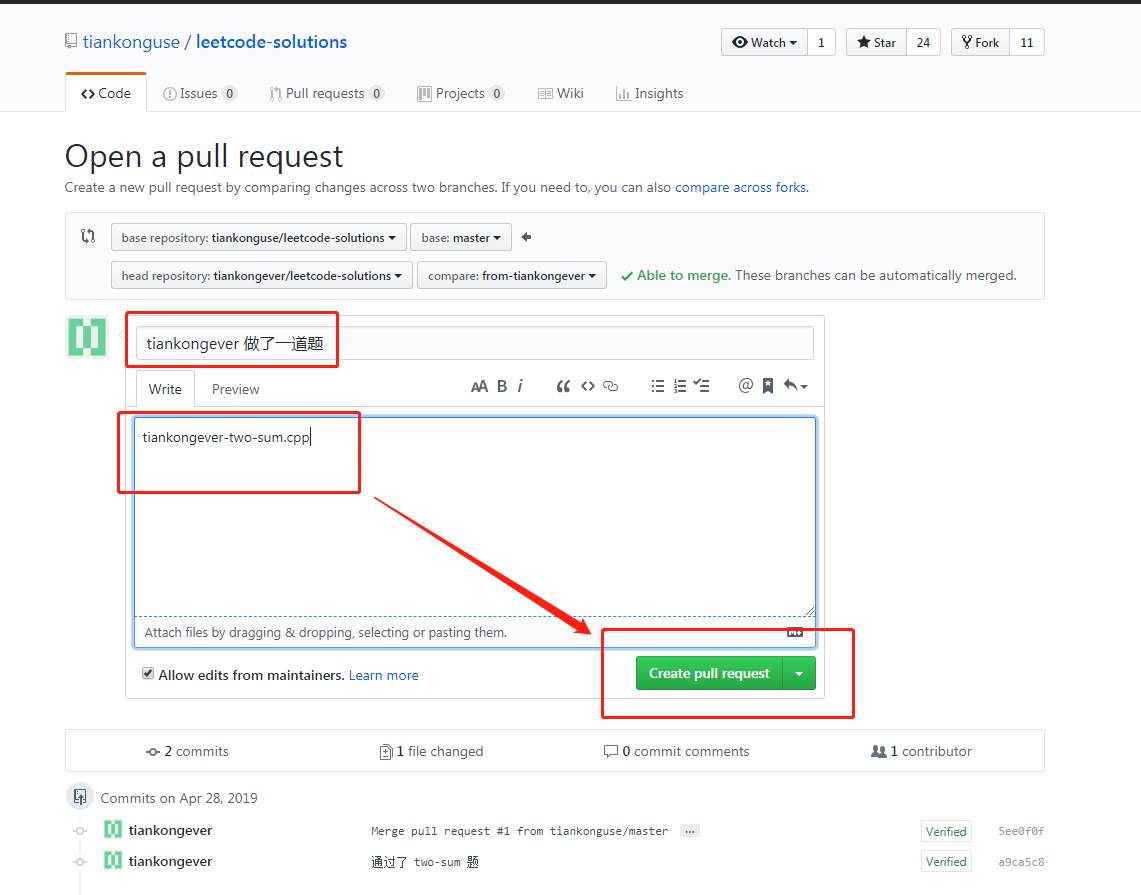Image resolution: width=1141 pixels, height=895 pixels.
Task: Open the compare: from-tiankongever dropdown
Action: (x=512, y=276)
